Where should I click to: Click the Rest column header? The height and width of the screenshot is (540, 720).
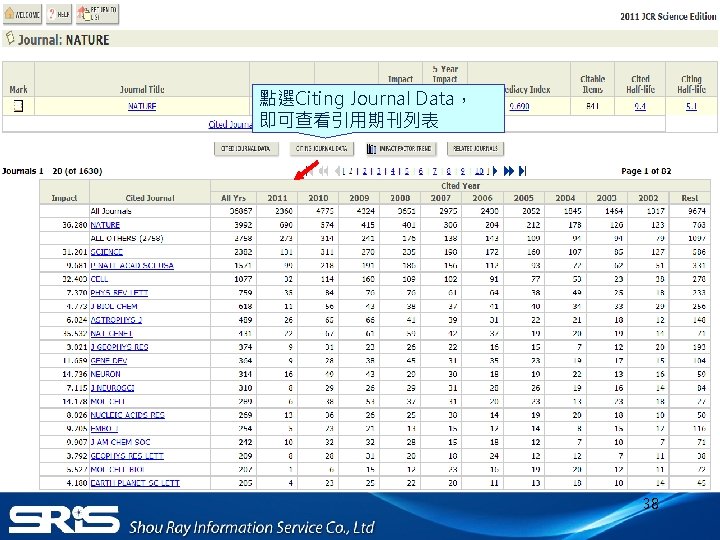click(689, 198)
